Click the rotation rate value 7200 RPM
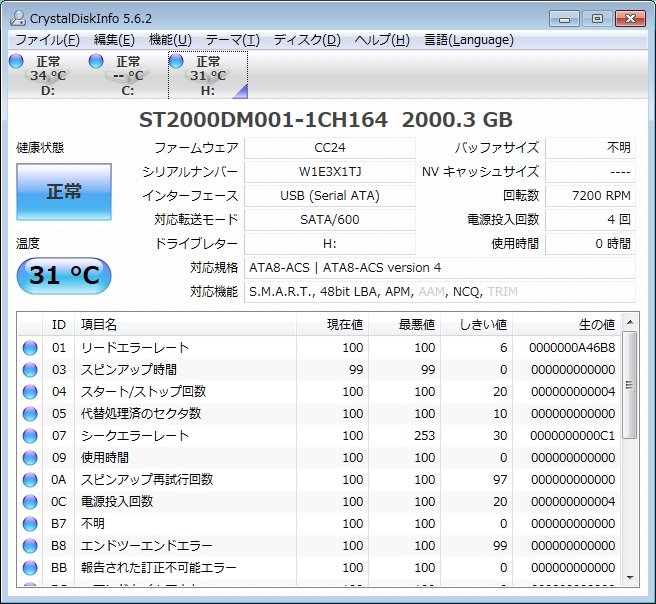656x604 pixels. (x=590, y=196)
